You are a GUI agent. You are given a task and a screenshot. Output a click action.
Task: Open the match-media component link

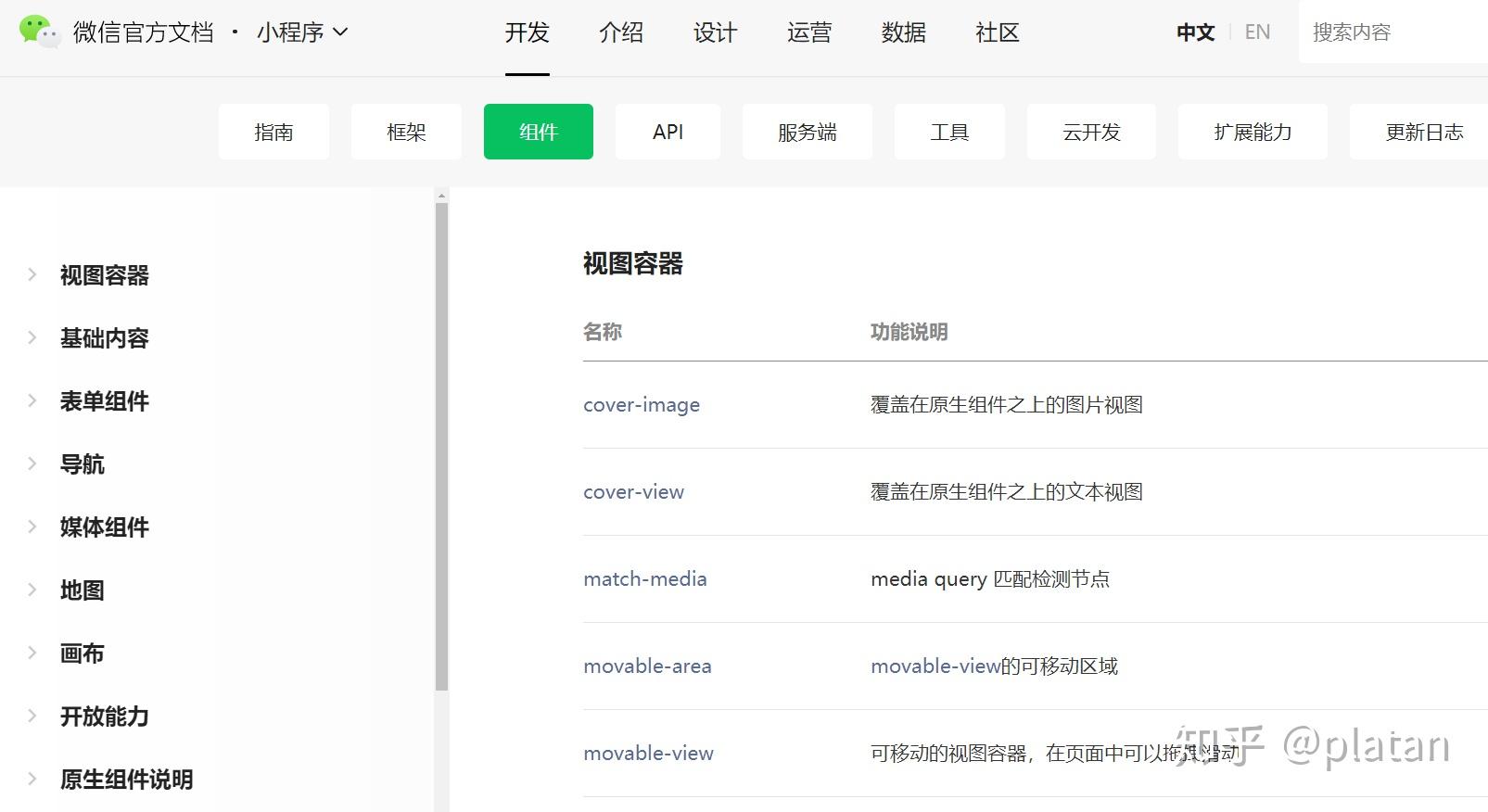[x=645, y=579]
